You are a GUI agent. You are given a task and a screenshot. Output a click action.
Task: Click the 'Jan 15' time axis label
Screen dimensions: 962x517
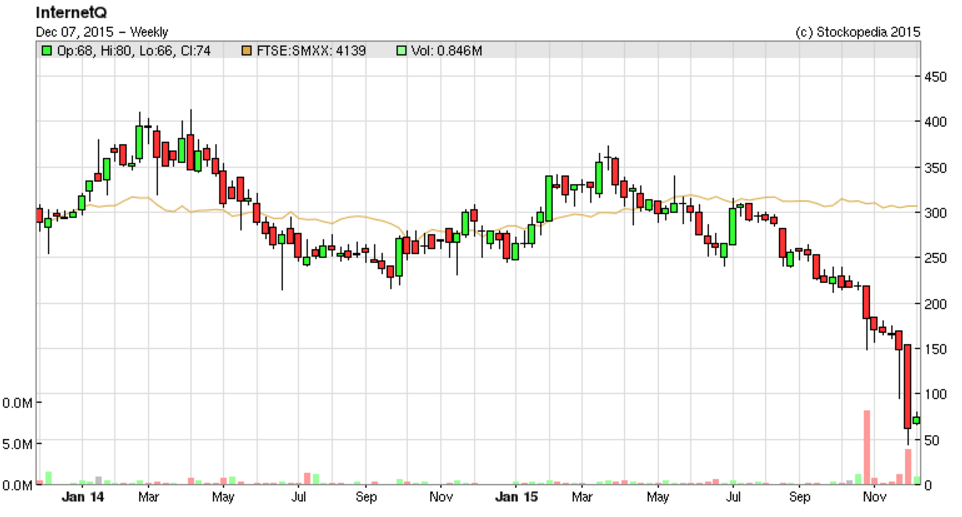point(517,497)
